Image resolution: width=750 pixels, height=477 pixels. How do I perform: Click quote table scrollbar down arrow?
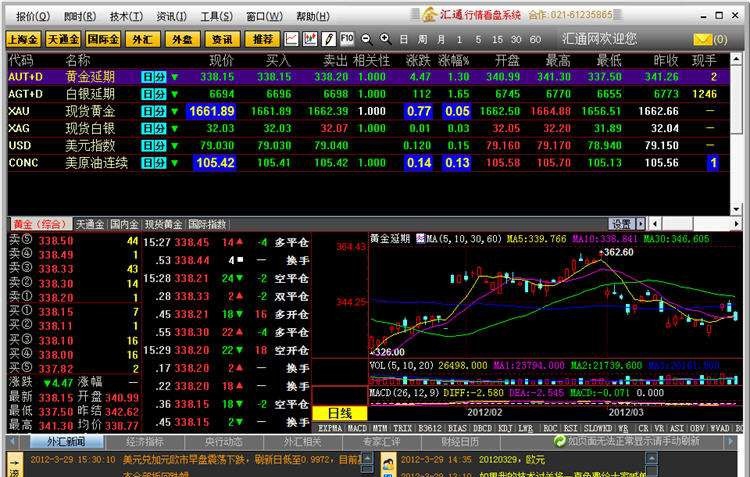(x=736, y=209)
